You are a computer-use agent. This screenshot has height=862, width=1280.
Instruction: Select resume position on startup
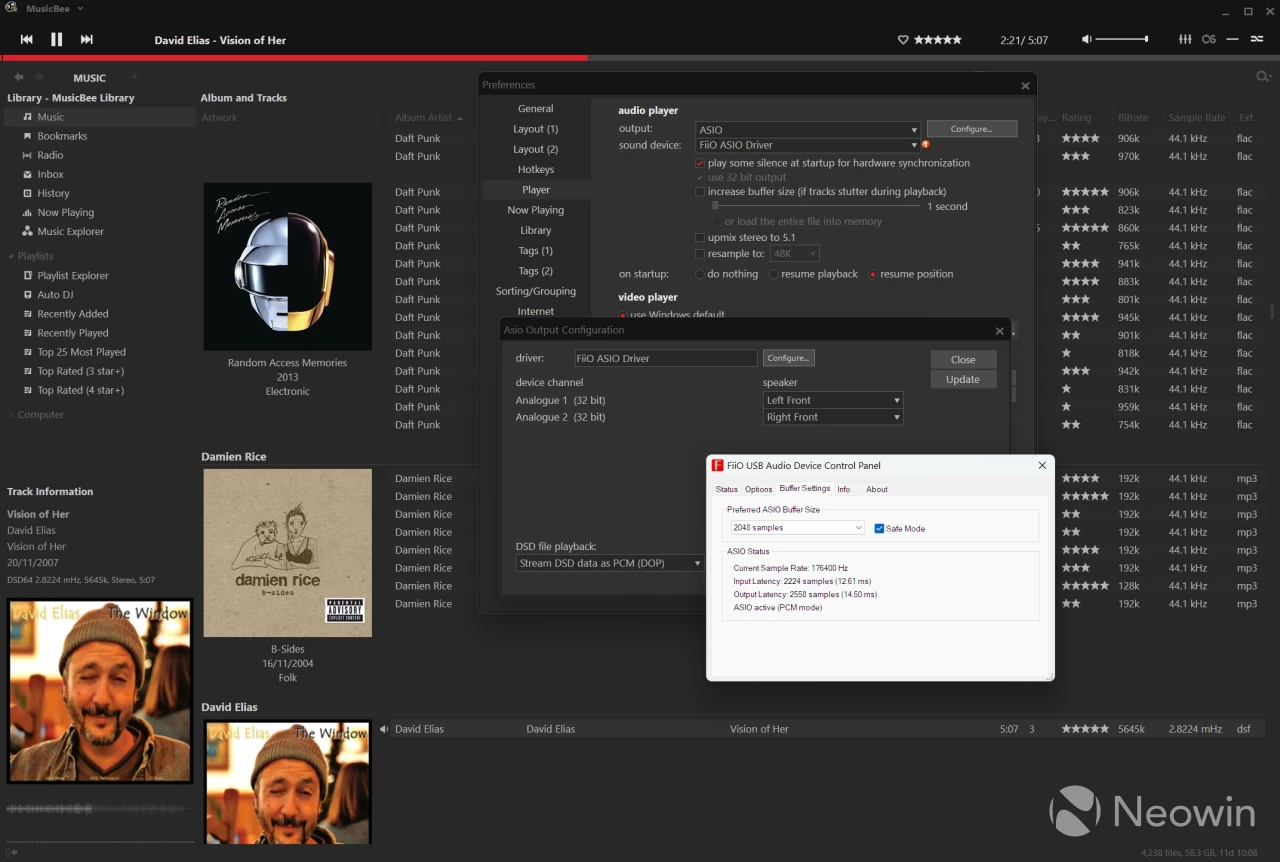tap(873, 274)
